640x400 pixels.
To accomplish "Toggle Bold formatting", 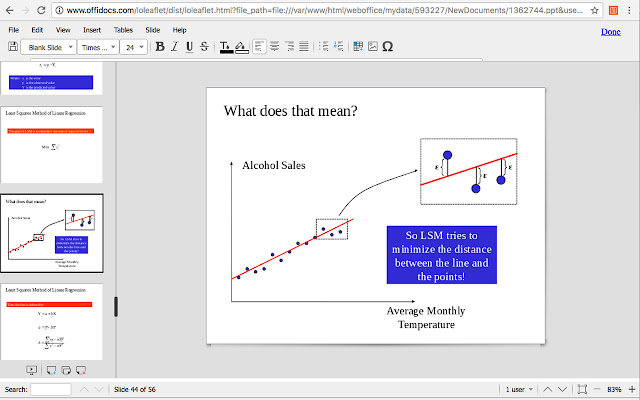I will coord(159,47).
